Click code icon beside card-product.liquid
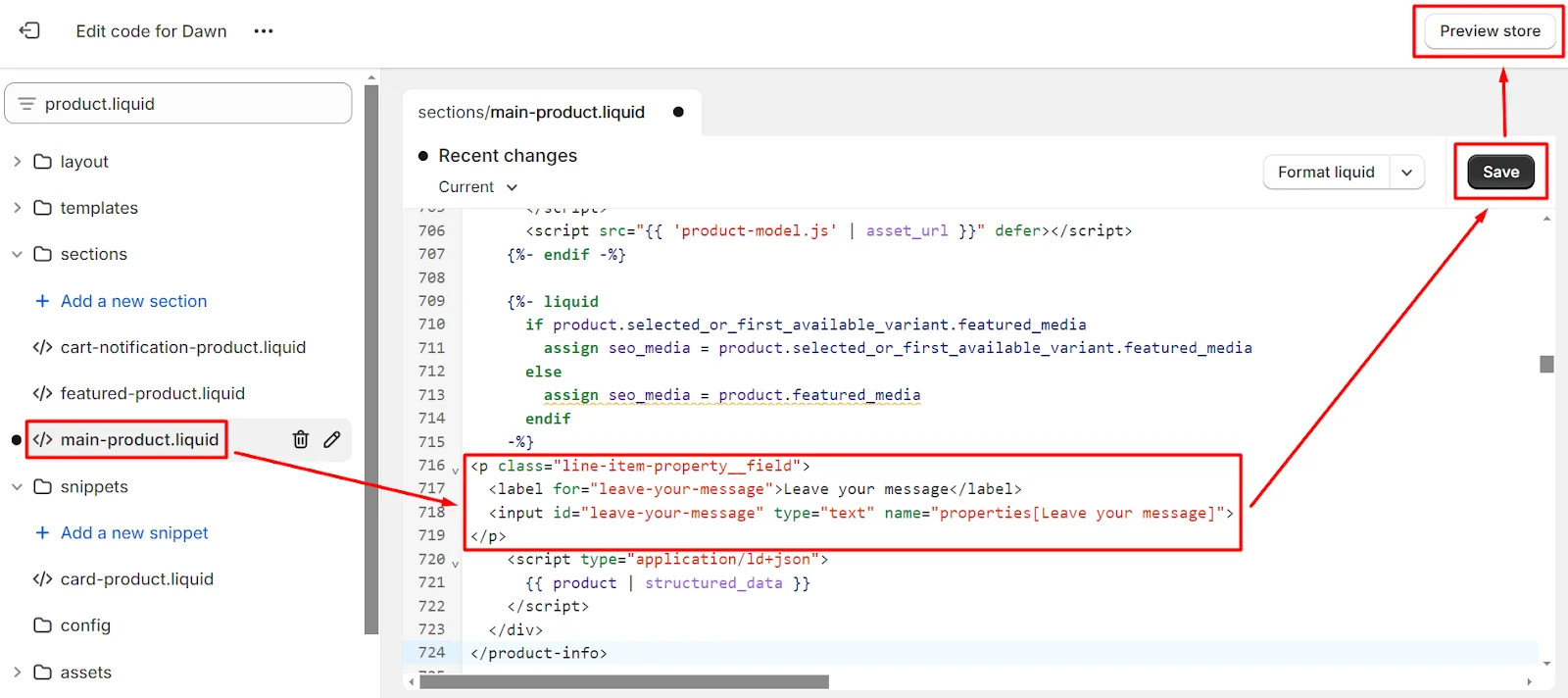 42,579
